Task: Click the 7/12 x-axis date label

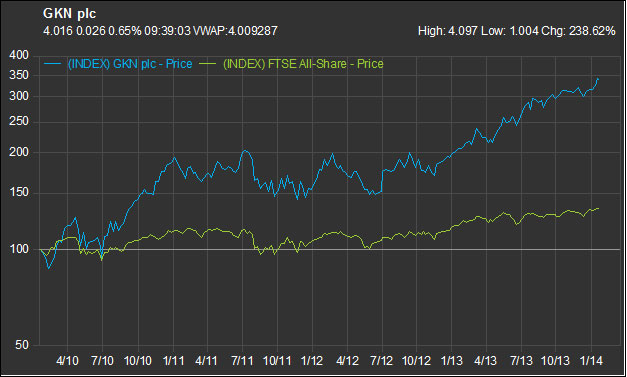Action: tap(381, 361)
